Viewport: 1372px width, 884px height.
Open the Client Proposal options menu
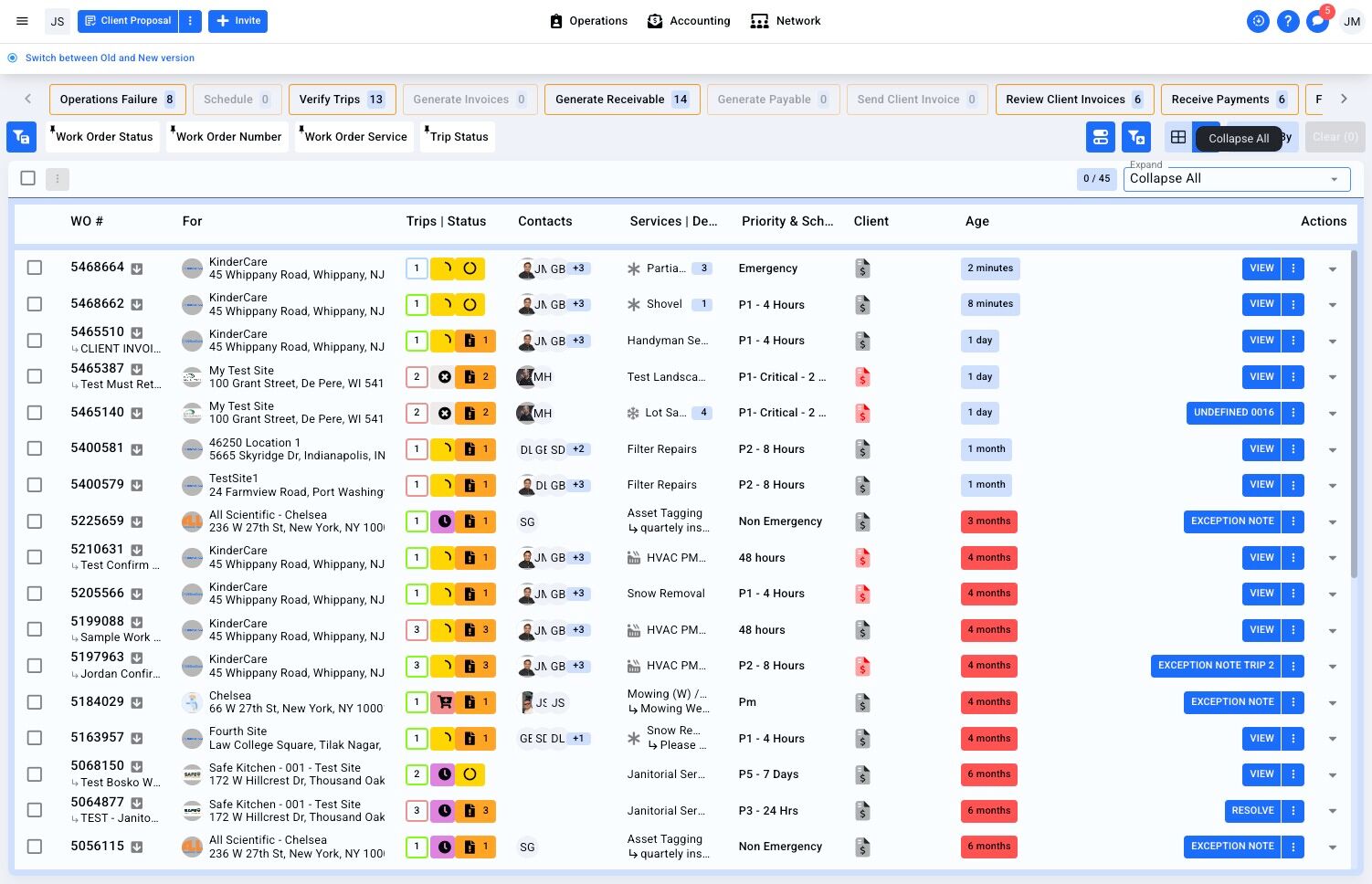[x=190, y=21]
